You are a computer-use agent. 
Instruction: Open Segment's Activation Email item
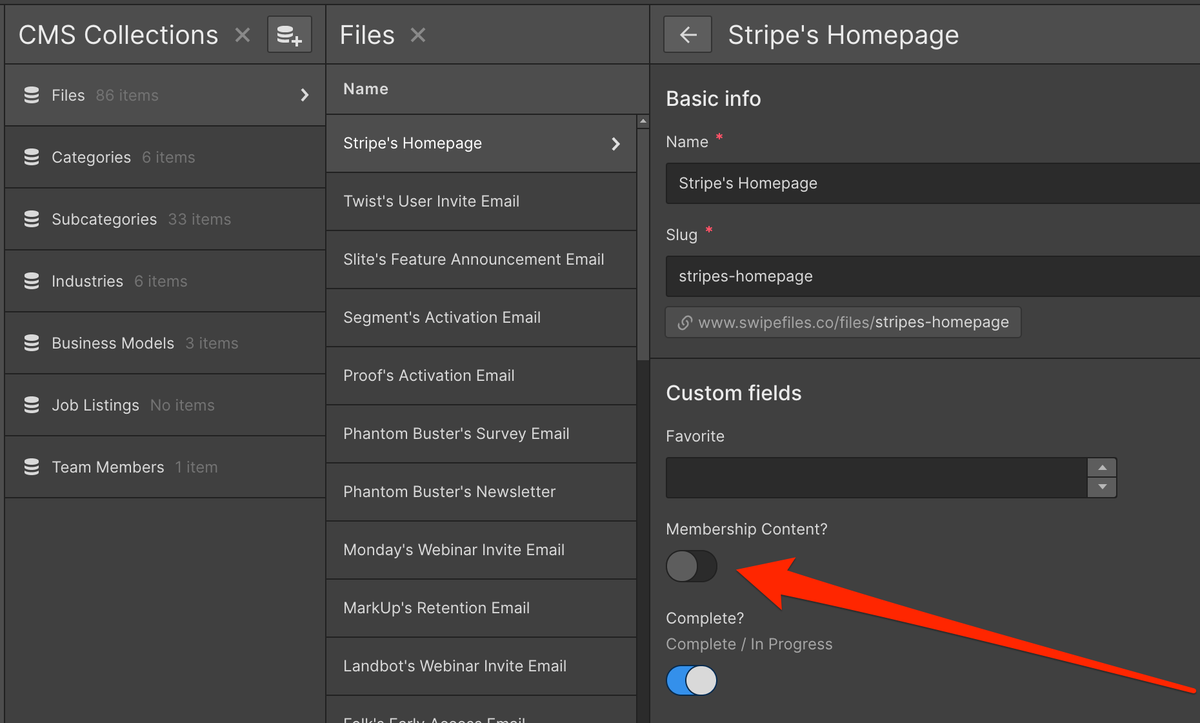pyautogui.click(x=481, y=318)
